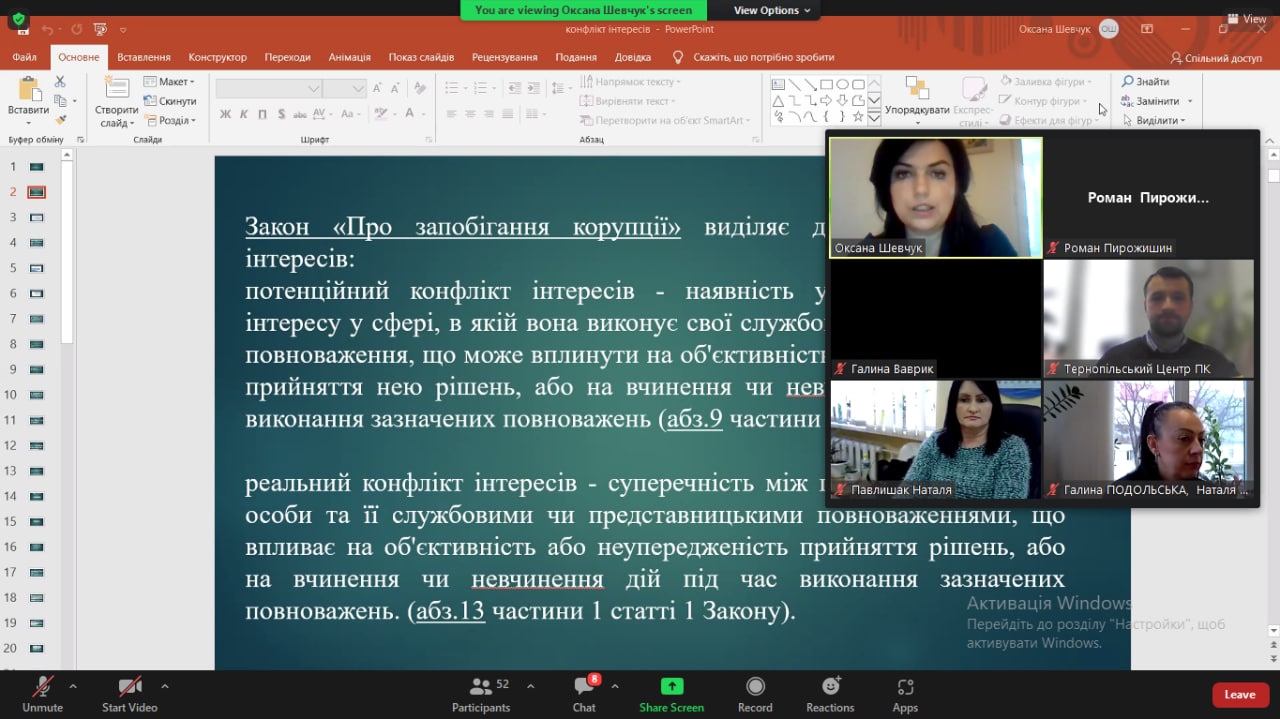
Task: Select the oval shape in shapes gallery
Action: [x=842, y=85]
